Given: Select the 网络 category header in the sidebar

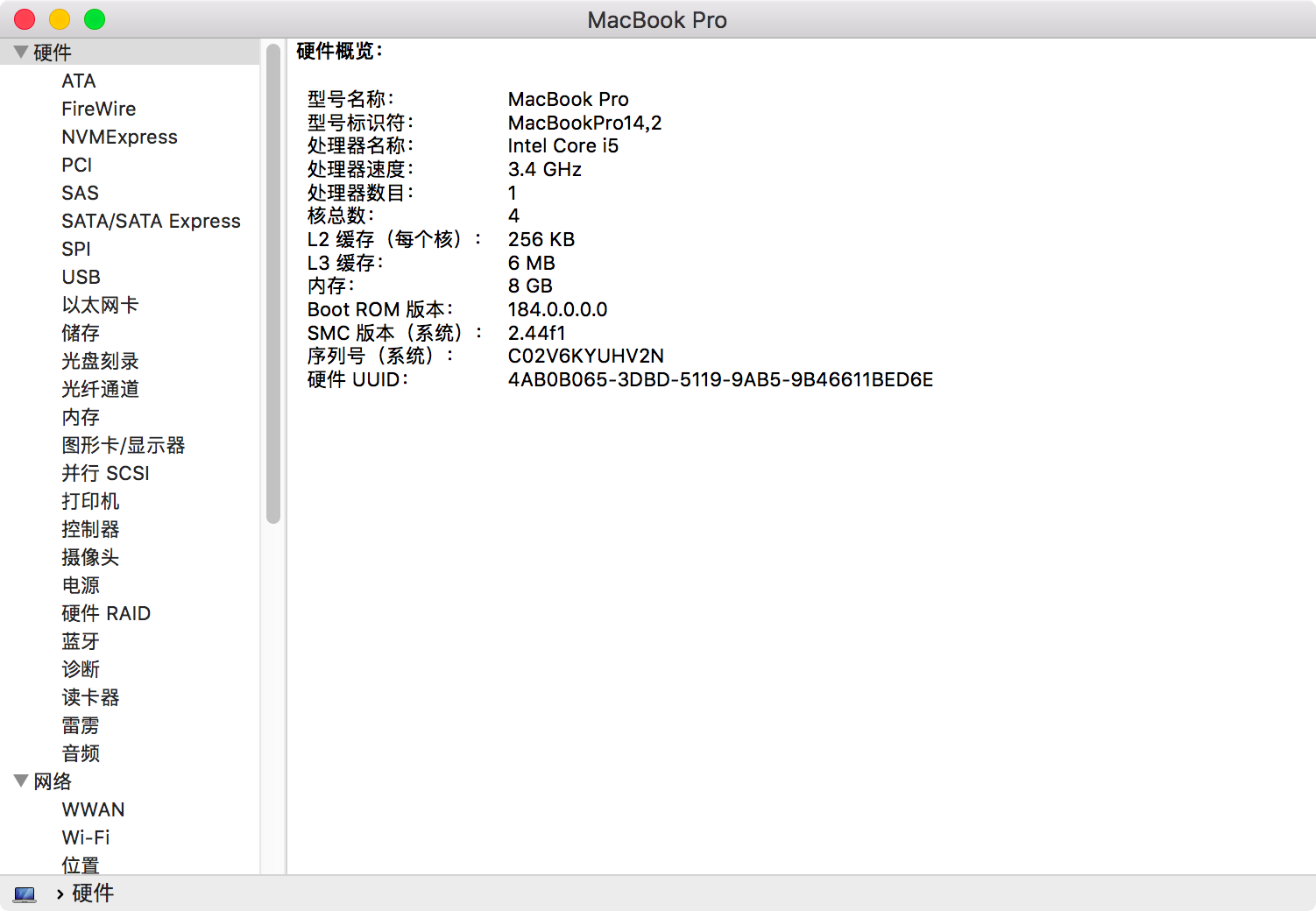Looking at the screenshot, I should pos(53,781).
